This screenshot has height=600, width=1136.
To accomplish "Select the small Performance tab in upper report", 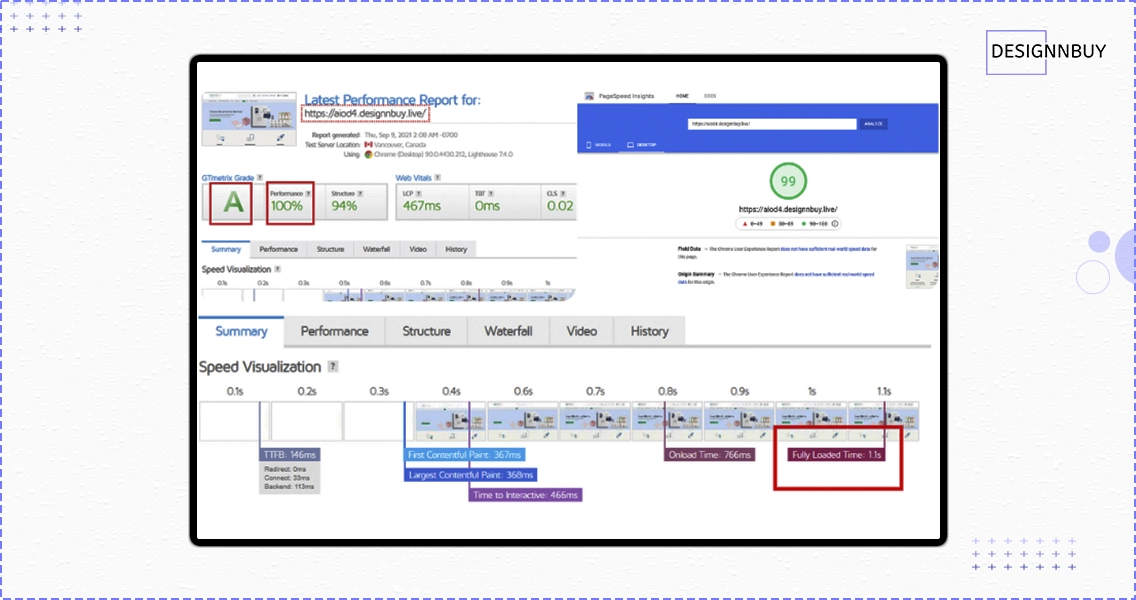I will coord(278,249).
